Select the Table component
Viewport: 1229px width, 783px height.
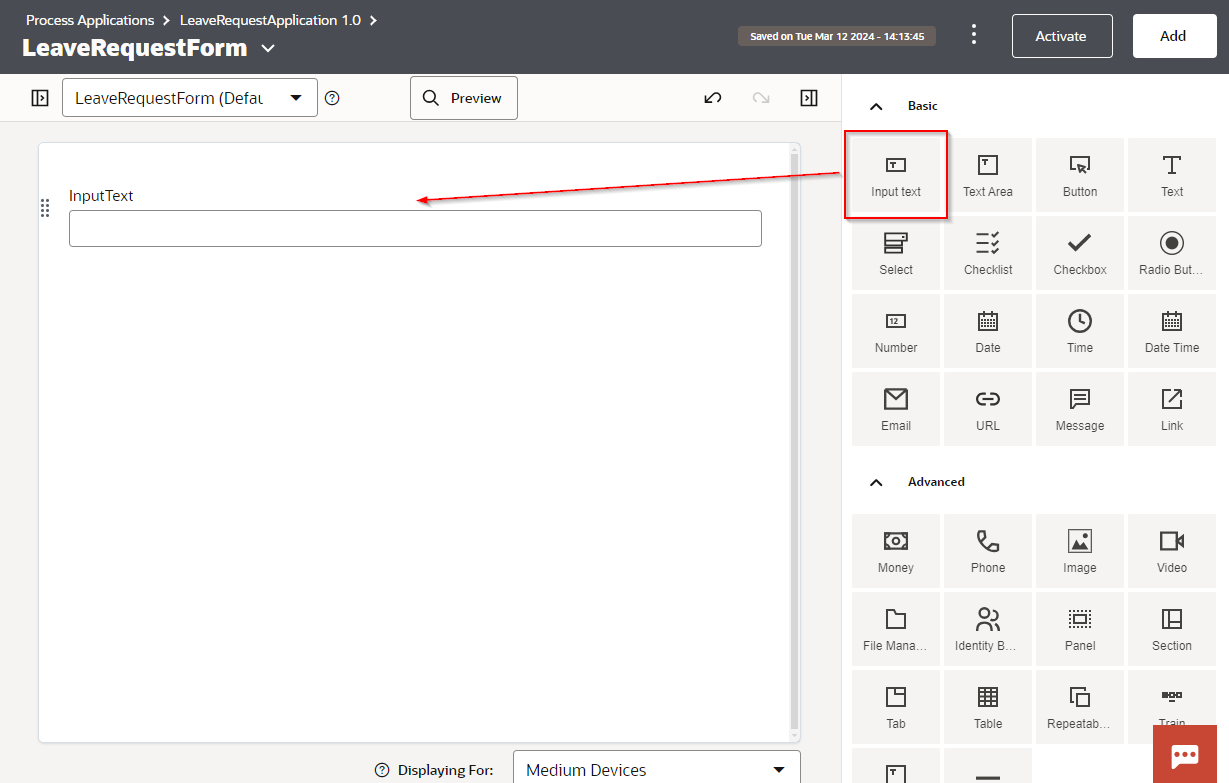987,708
